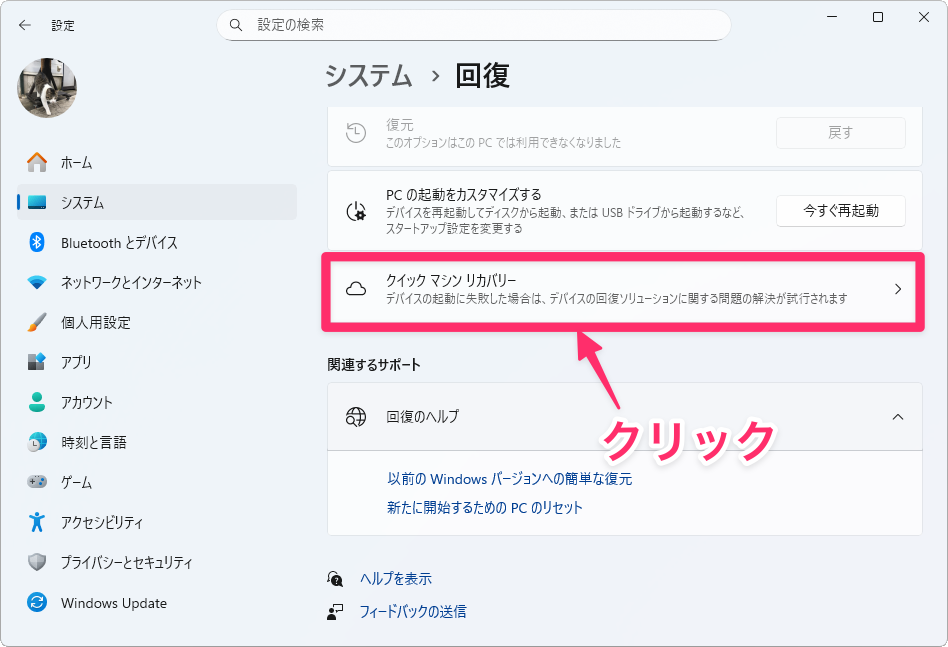Close the 設定 window
The height and width of the screenshot is (647, 948).
924,17
